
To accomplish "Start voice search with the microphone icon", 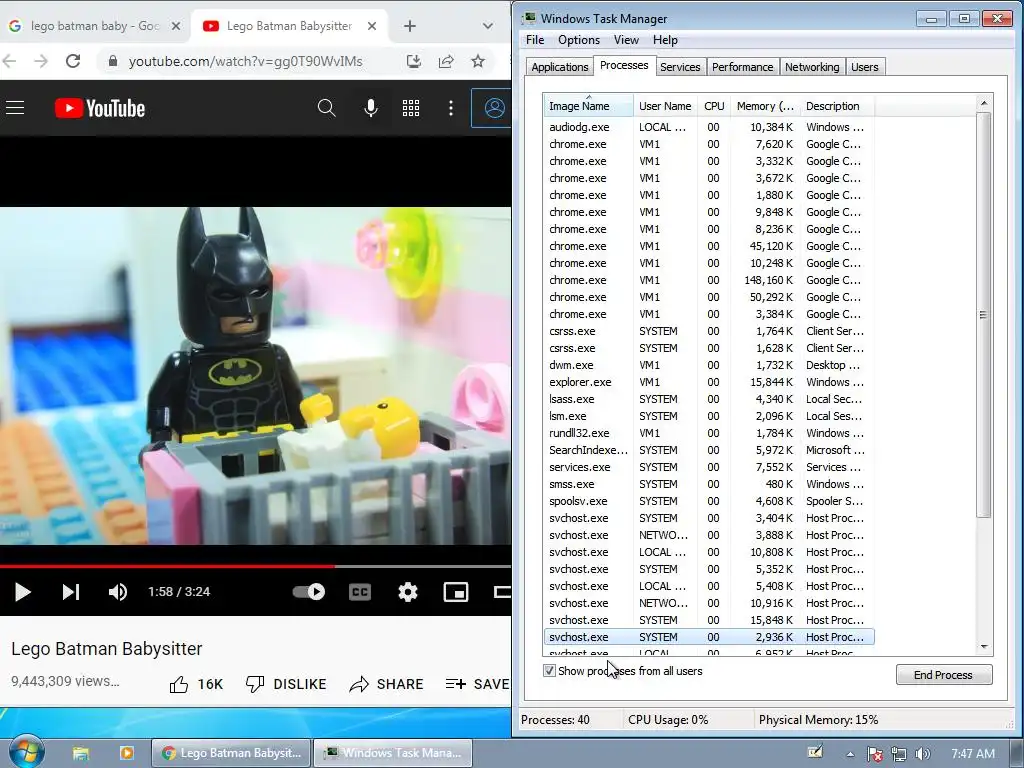I will click(370, 108).
